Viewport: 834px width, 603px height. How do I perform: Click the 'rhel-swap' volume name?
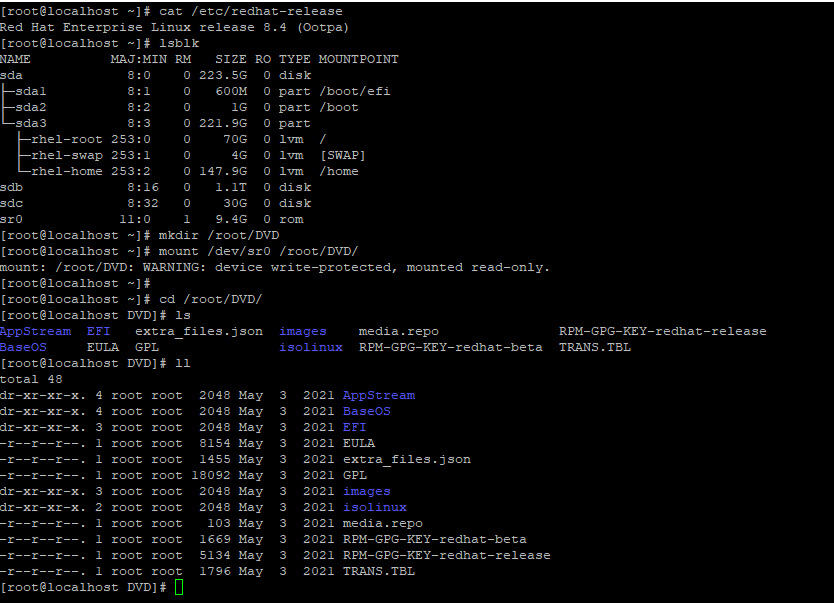tap(66, 155)
